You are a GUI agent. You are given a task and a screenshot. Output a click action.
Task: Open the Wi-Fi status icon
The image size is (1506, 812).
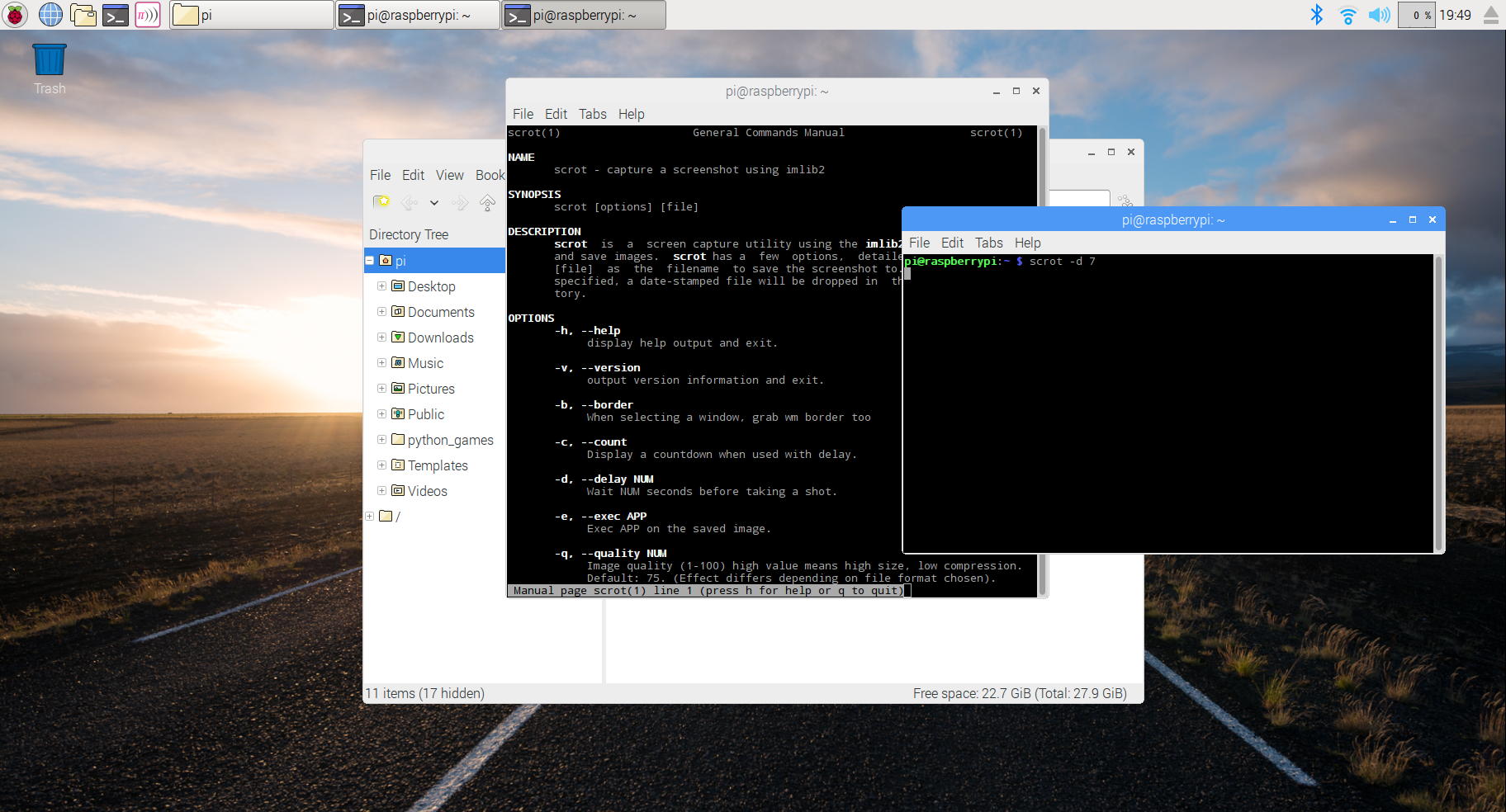[x=1347, y=15]
